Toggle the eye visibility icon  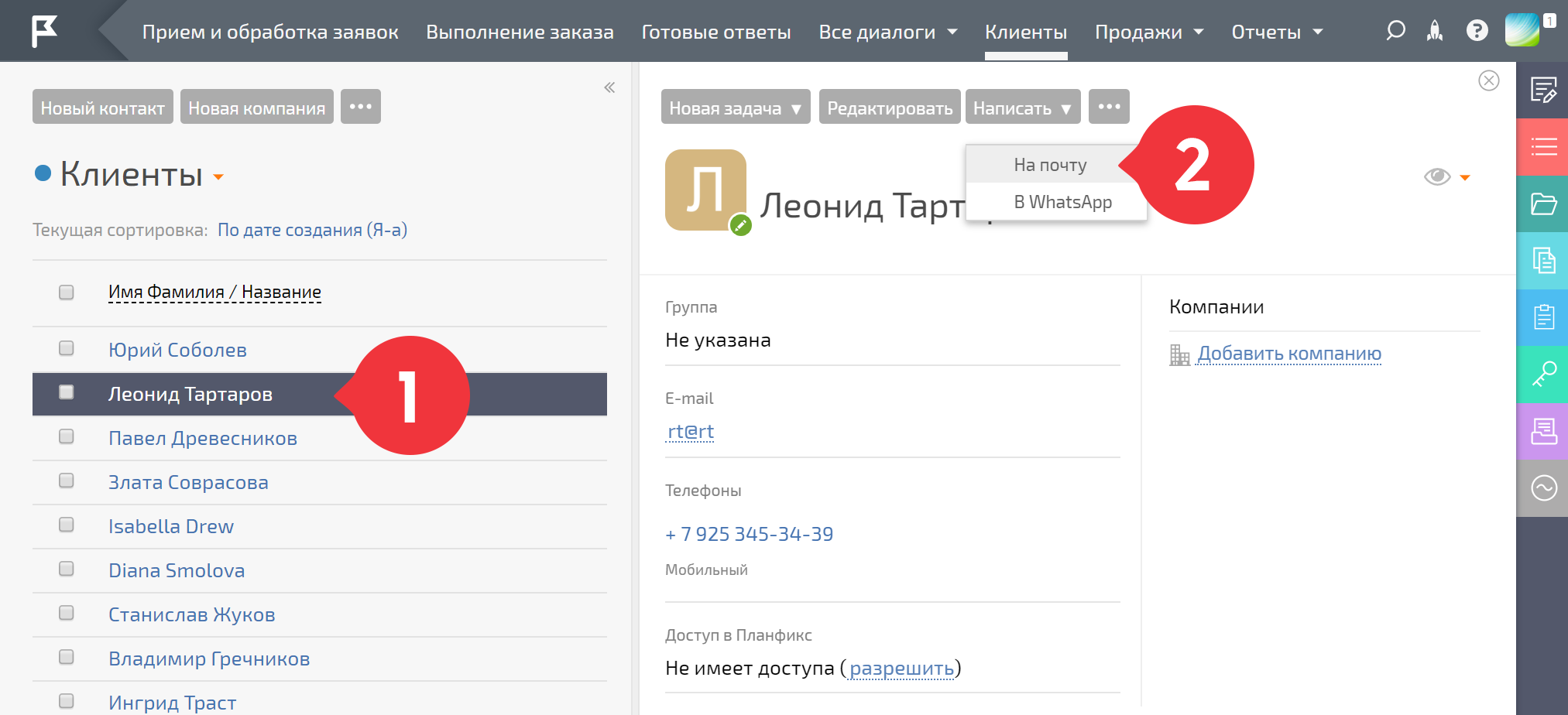point(1437,176)
